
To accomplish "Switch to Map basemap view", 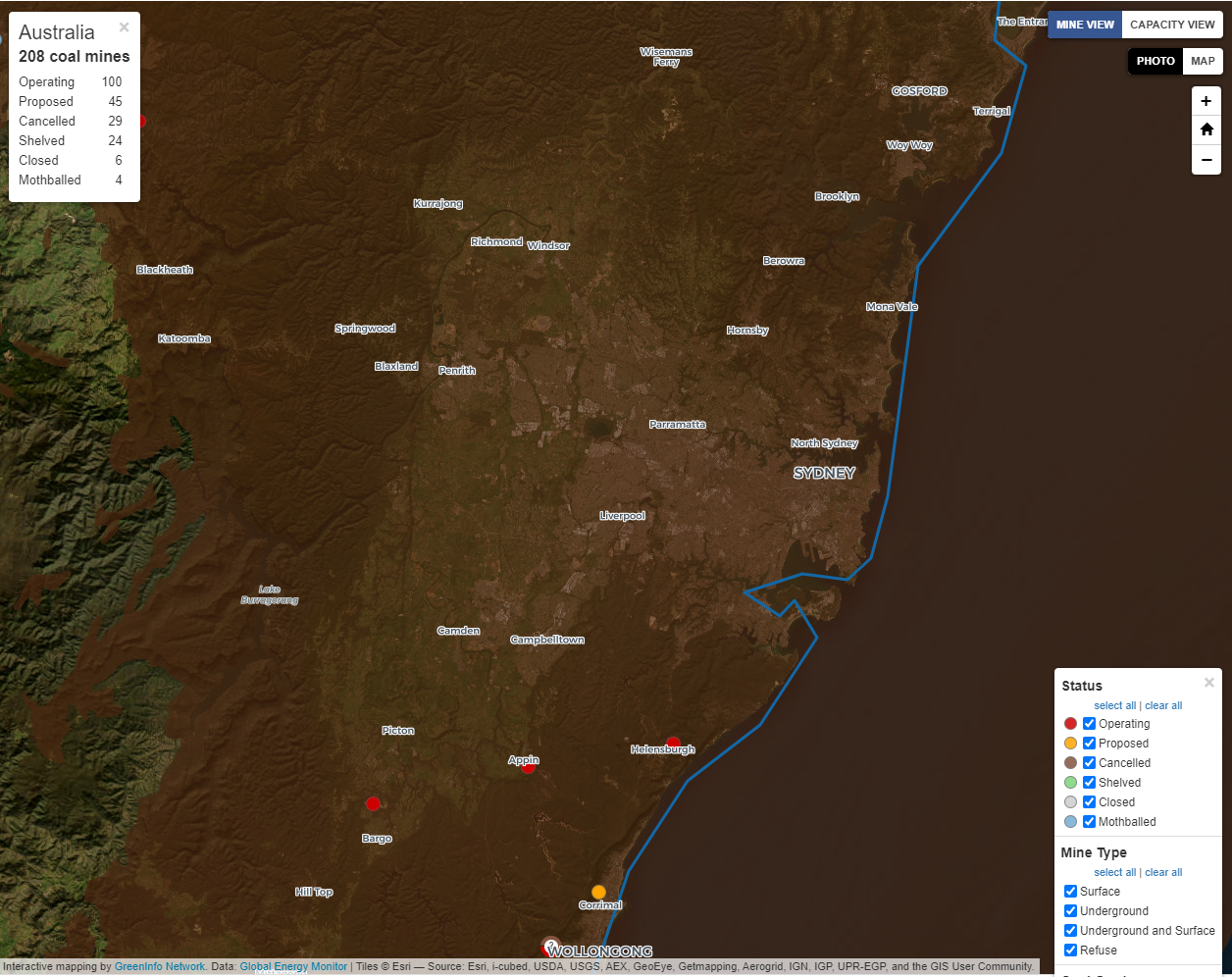I will [1203, 61].
